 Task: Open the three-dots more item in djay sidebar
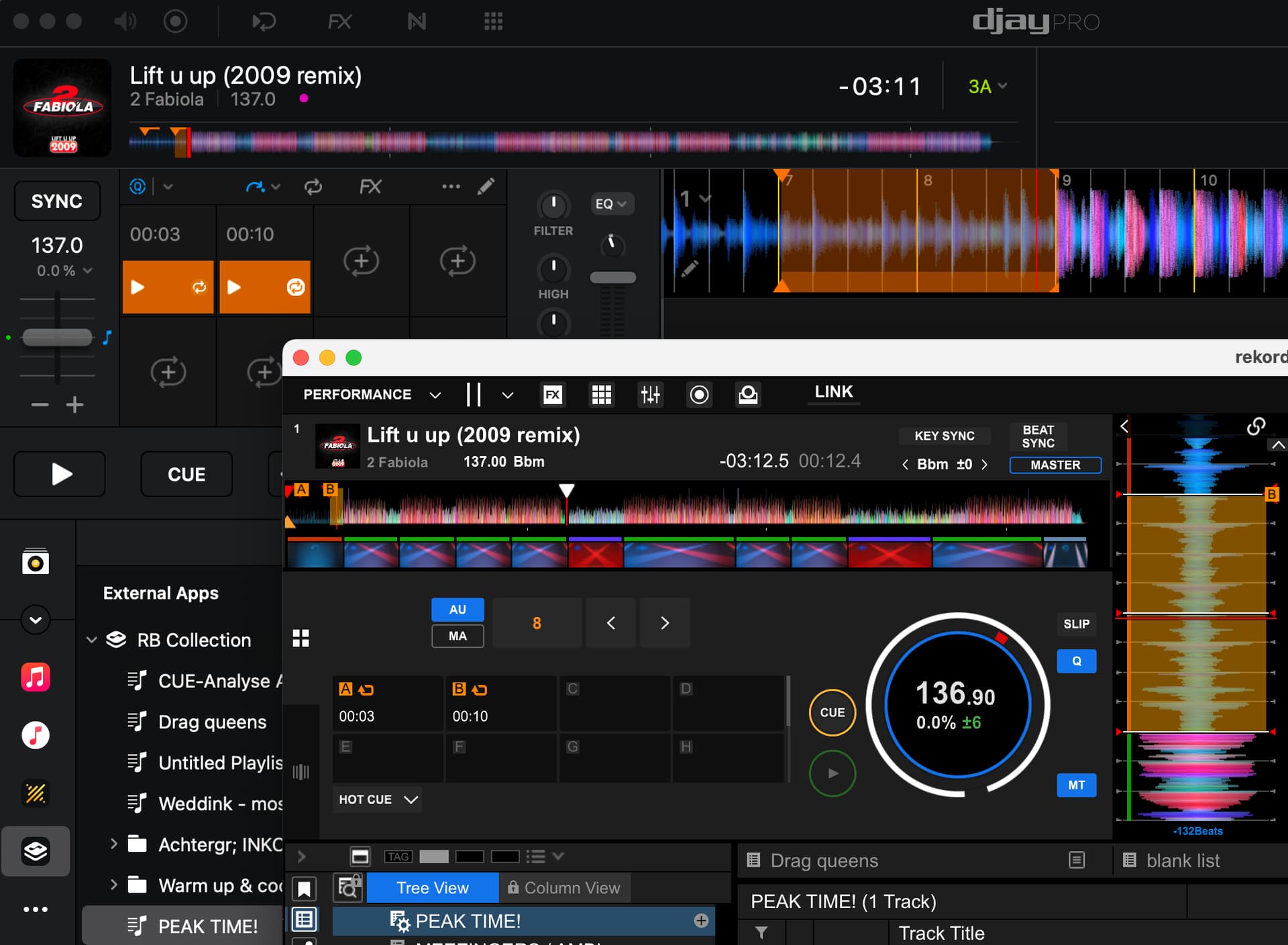click(x=36, y=909)
